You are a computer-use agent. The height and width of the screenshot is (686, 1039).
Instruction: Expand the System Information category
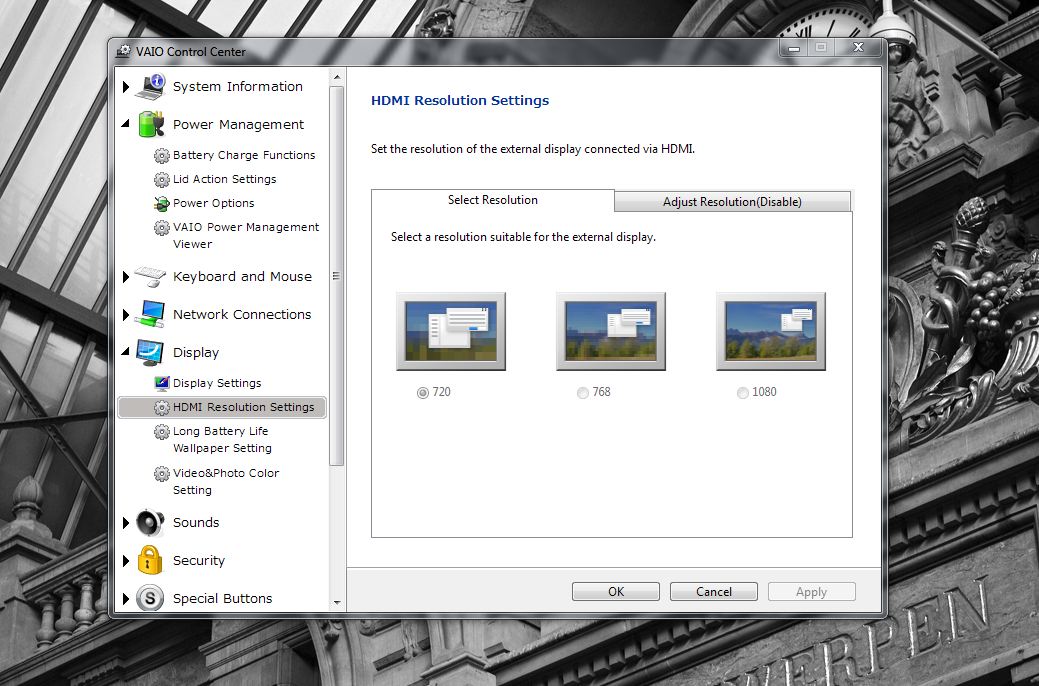click(126, 87)
